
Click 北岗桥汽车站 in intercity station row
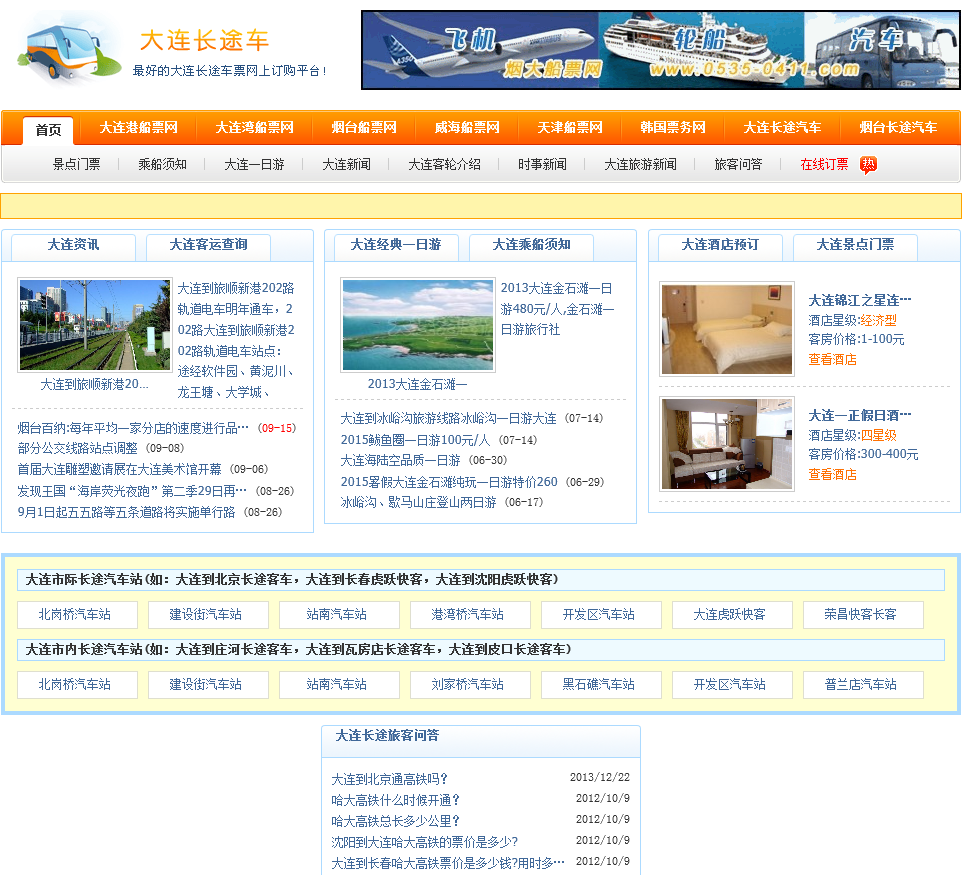(x=77, y=615)
